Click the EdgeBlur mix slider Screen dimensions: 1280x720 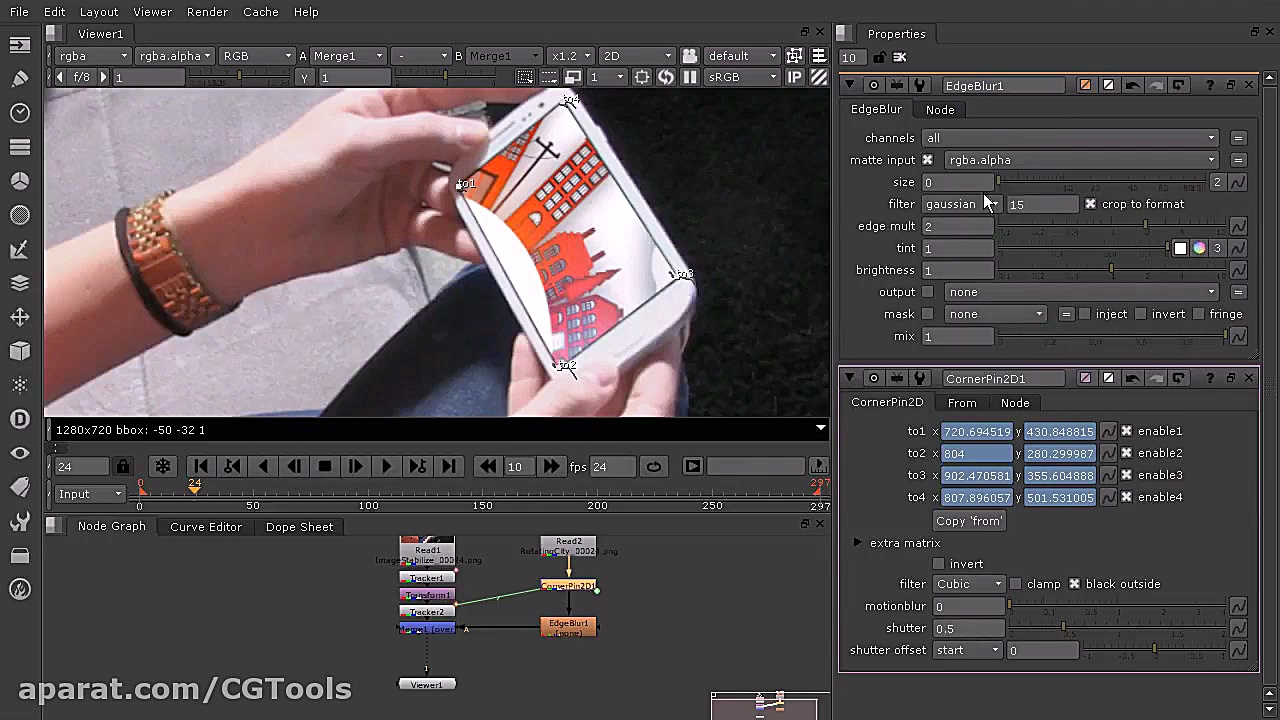1113,336
